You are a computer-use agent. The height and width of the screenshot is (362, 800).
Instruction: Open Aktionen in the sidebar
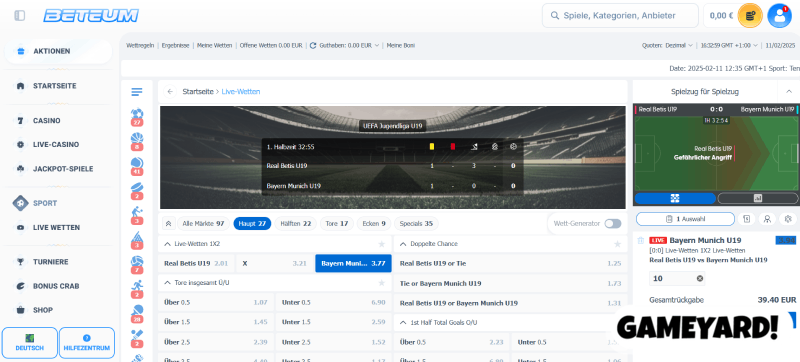[x=59, y=51]
